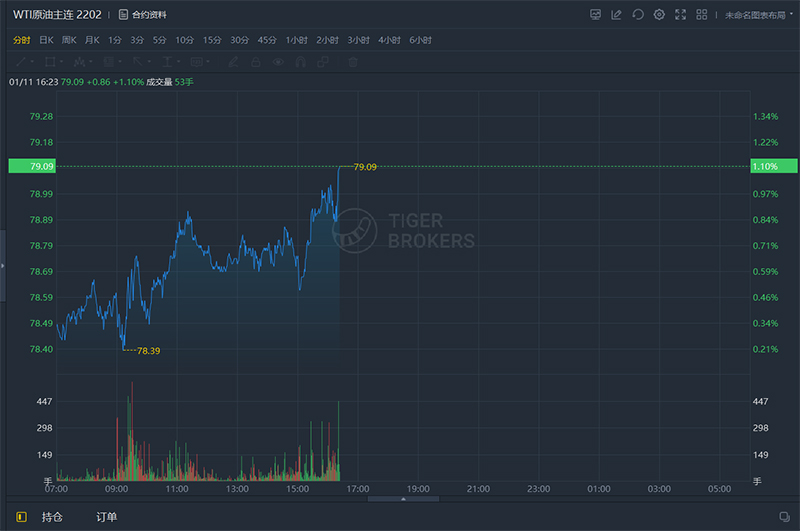
Task: Click the 1.10% percent label on right axis
Action: click(x=773, y=166)
